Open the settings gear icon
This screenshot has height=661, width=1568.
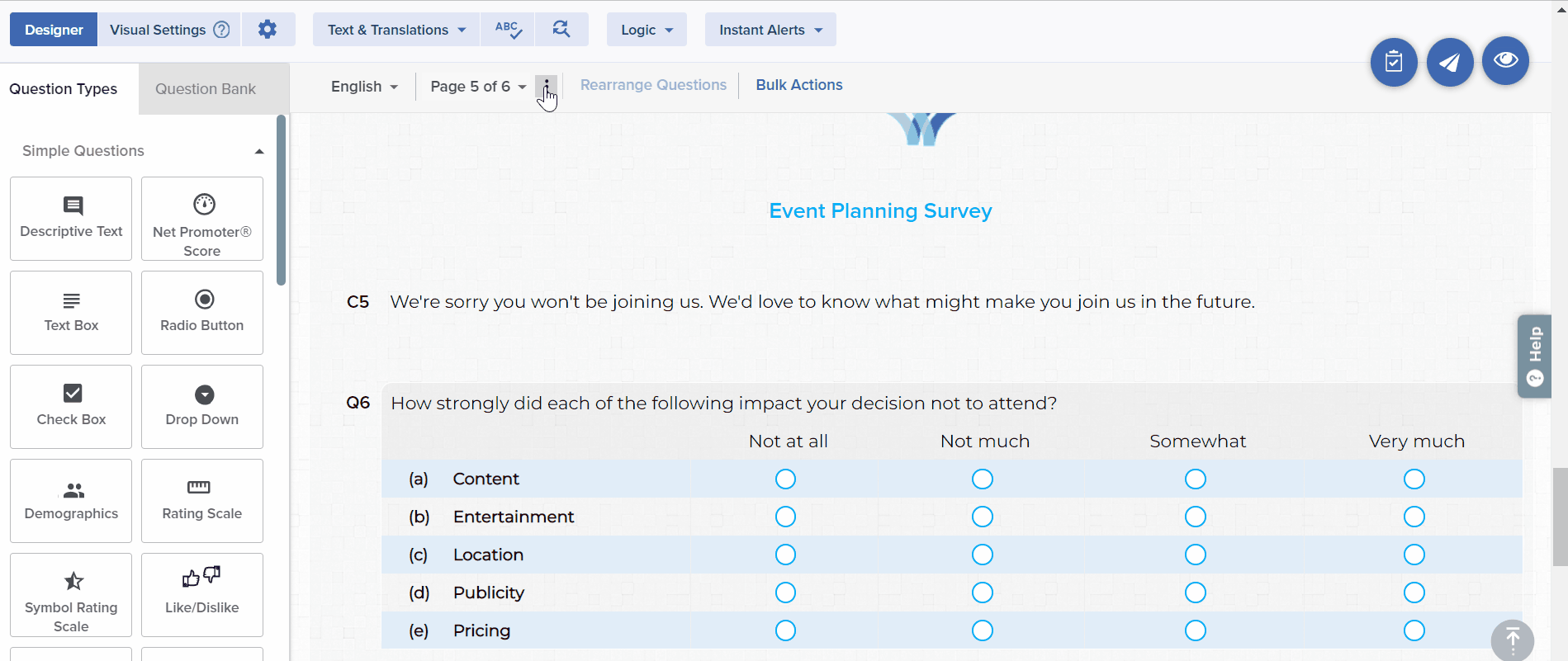(x=267, y=30)
